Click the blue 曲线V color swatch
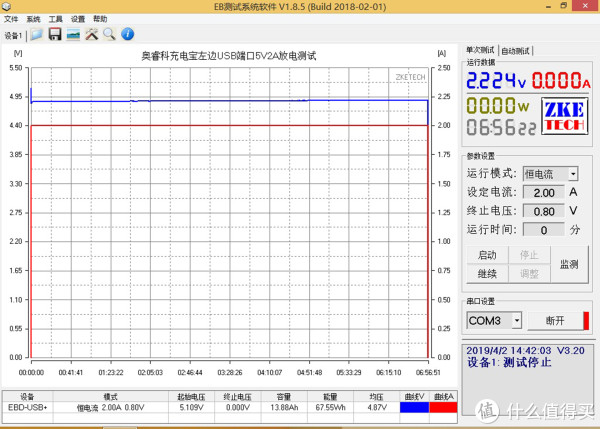The width and height of the screenshot is (600, 429). click(414, 408)
